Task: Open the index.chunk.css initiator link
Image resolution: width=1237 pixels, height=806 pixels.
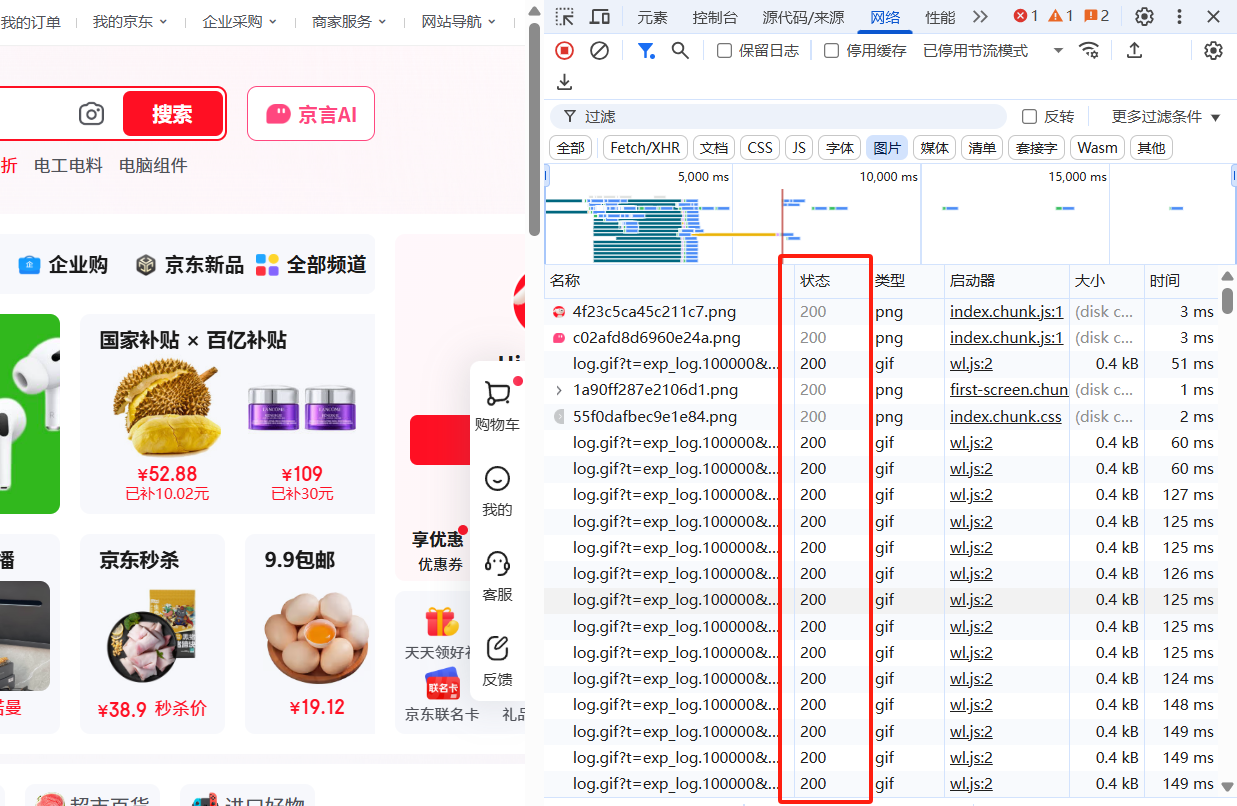Action: pyautogui.click(x=1006, y=416)
